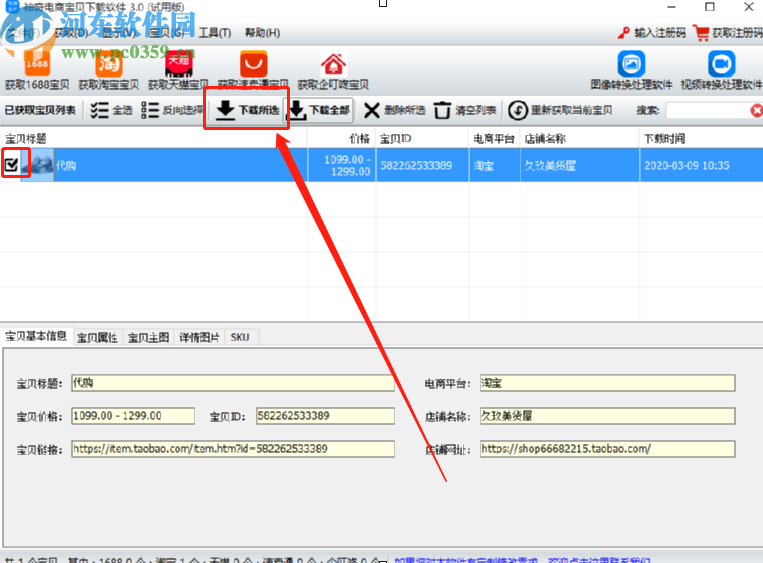Click the 电商平台 column header
Image resolution: width=763 pixels, height=563 pixels.
tap(495, 139)
